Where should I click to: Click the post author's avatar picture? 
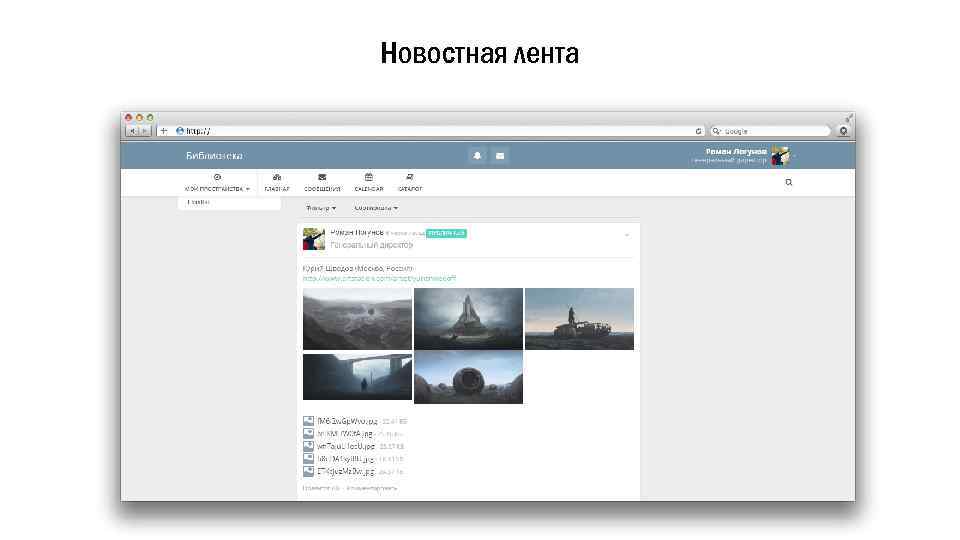[313, 239]
